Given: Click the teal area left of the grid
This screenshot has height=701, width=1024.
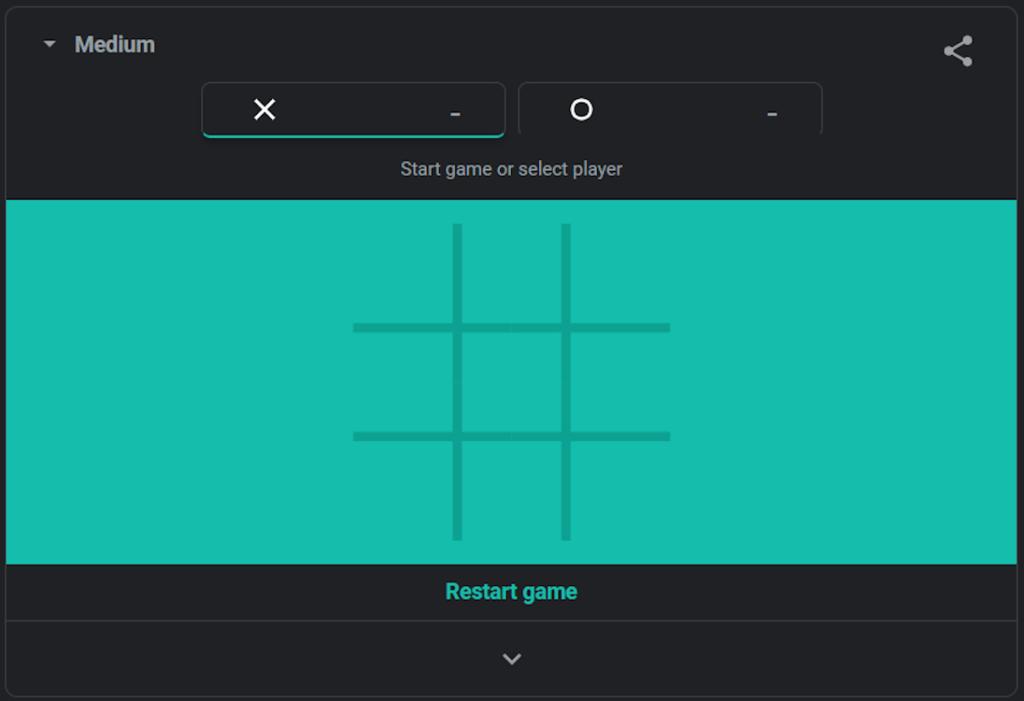Looking at the screenshot, I should [x=180, y=382].
